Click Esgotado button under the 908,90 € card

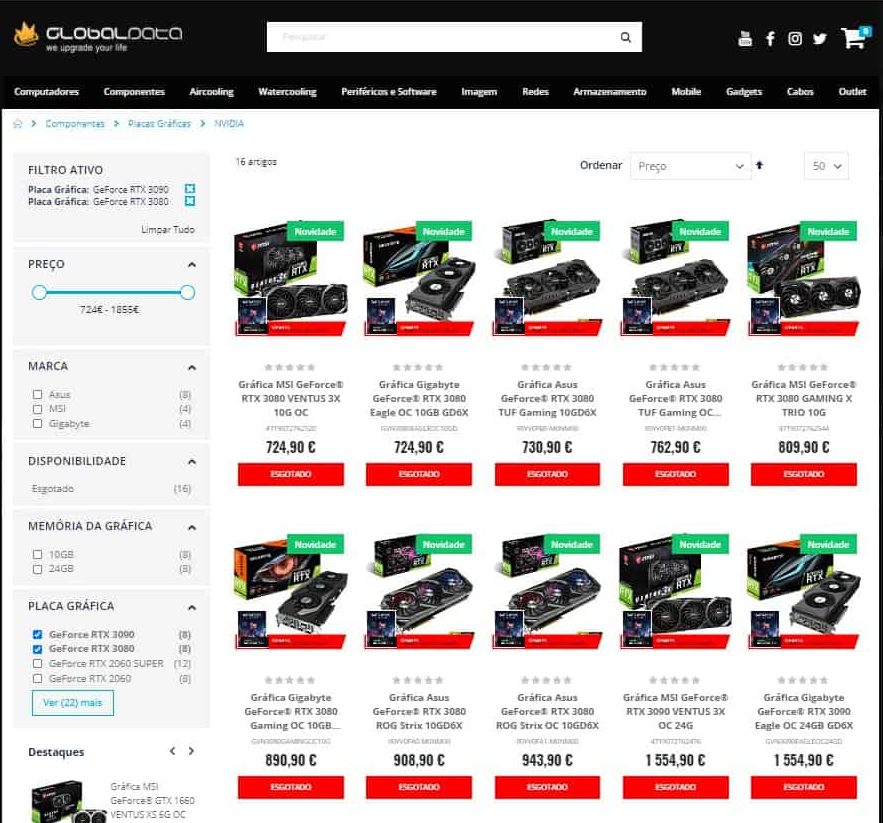[x=419, y=788]
